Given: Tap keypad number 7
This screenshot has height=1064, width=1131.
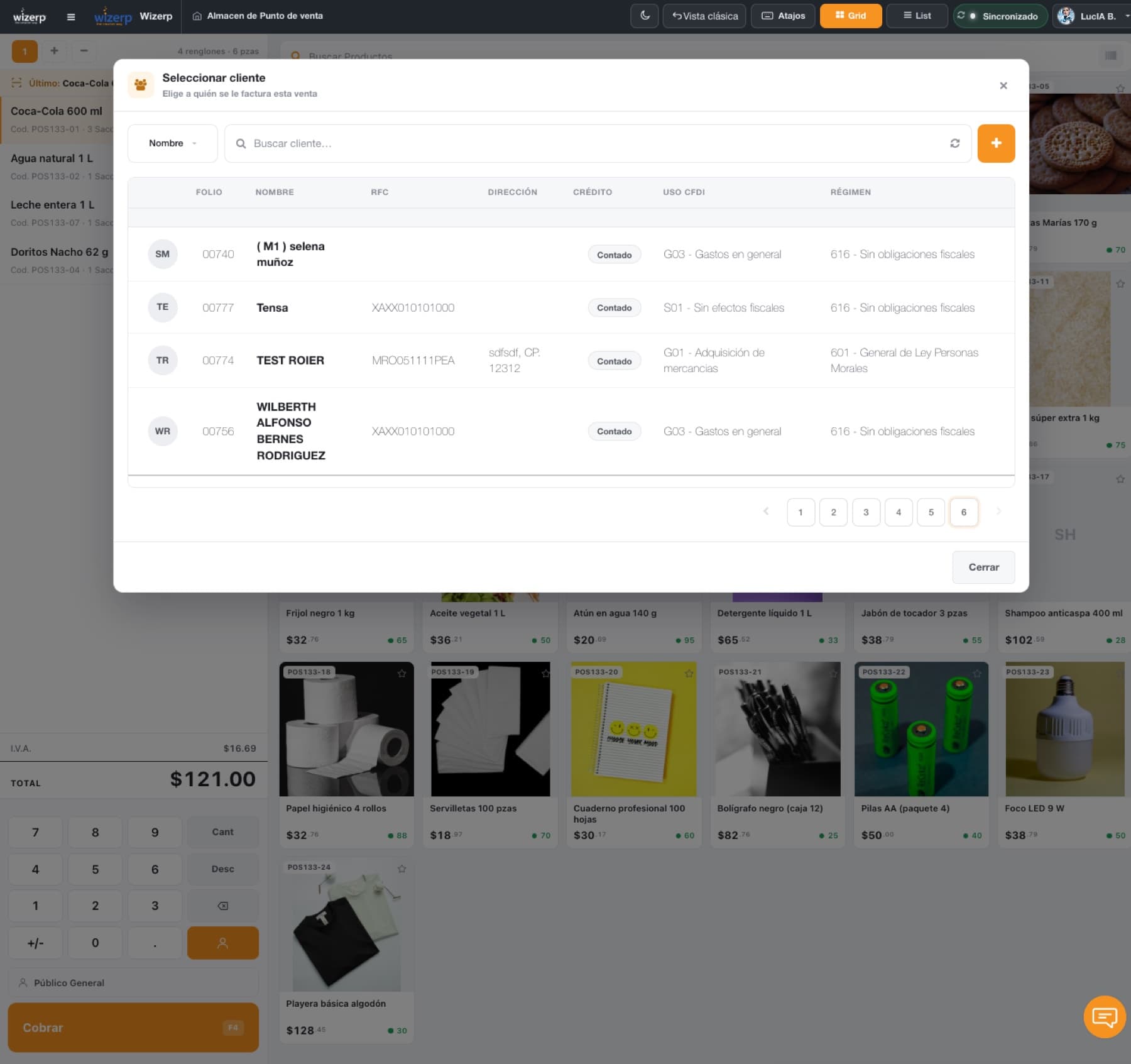Looking at the screenshot, I should tap(35, 832).
